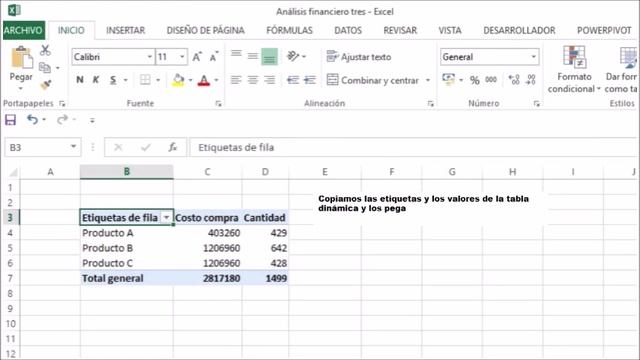Open fill color dropdown arrow
The width and height of the screenshot is (640, 360).
point(190,80)
